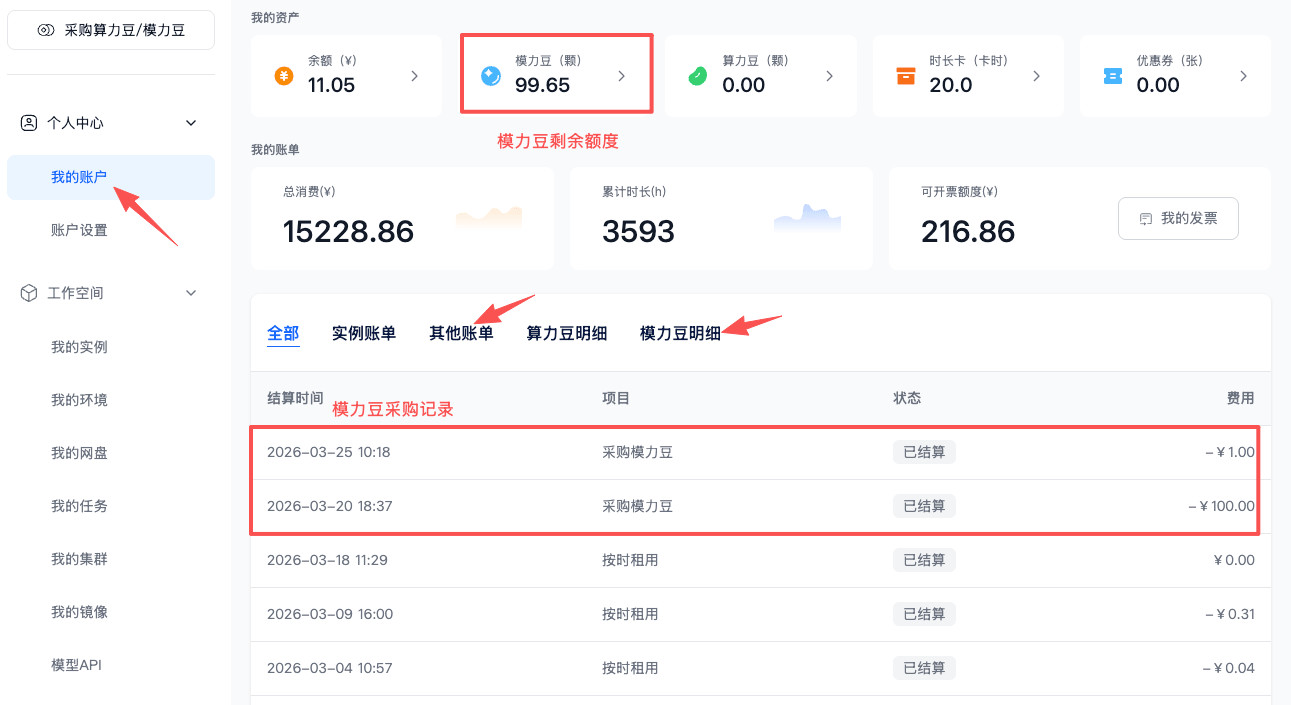Click the orange 时长卡 card icon
The width and height of the screenshot is (1291, 705).
tap(905, 76)
